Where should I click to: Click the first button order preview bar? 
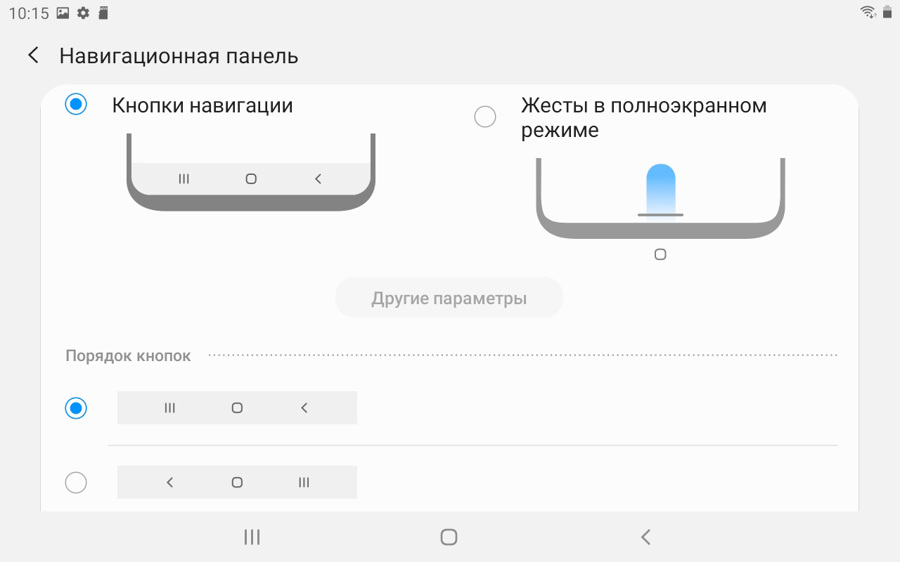click(237, 408)
